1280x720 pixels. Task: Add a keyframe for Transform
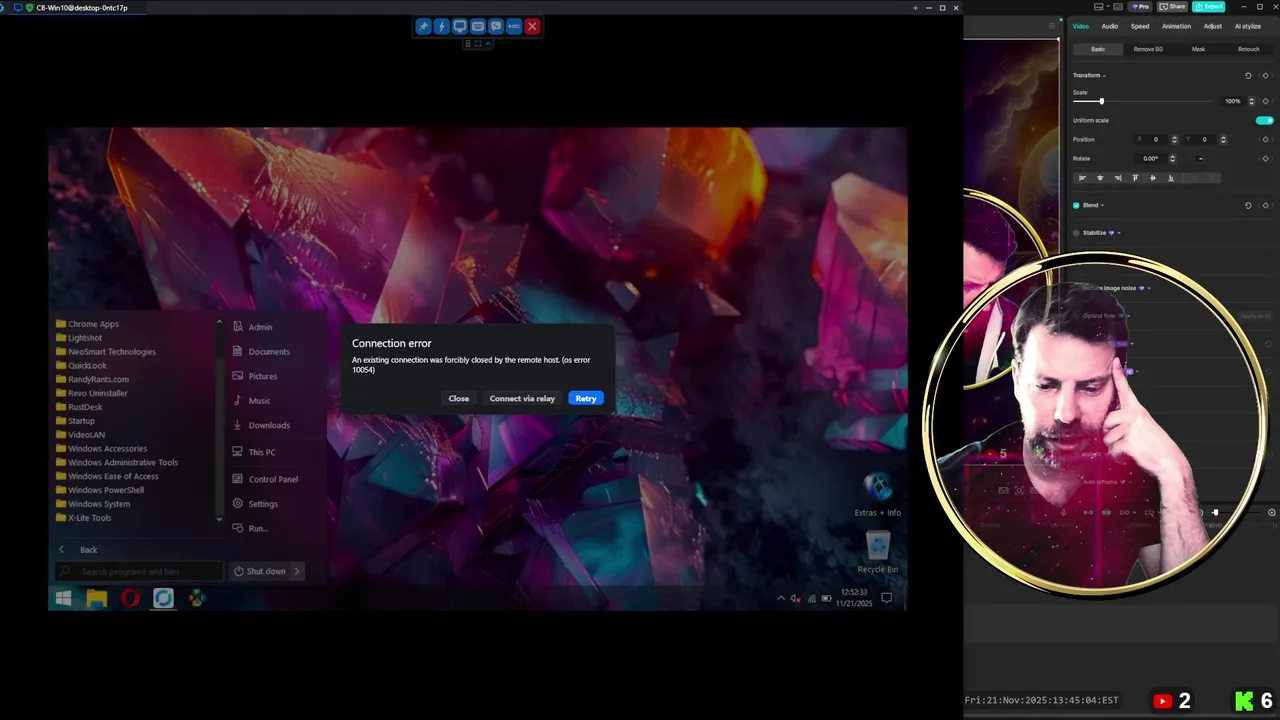(x=1265, y=75)
